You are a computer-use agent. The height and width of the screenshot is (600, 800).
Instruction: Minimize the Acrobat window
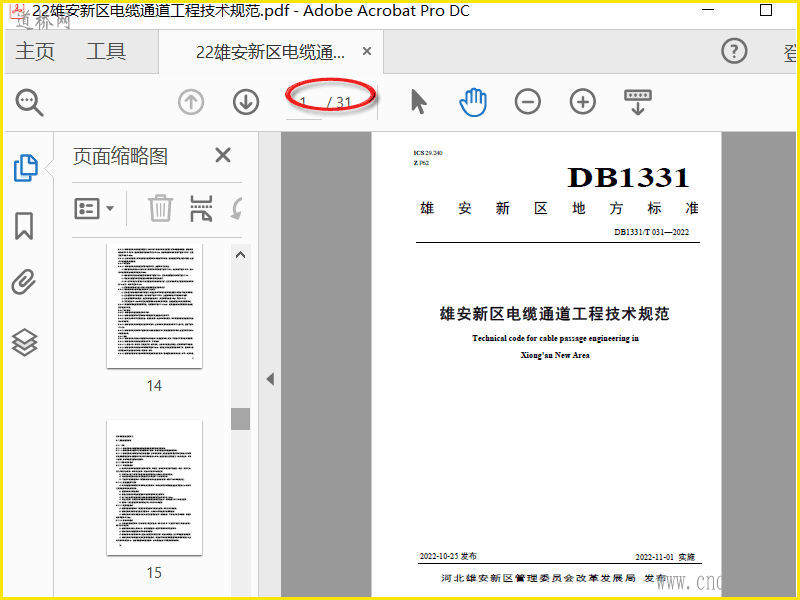click(708, 10)
